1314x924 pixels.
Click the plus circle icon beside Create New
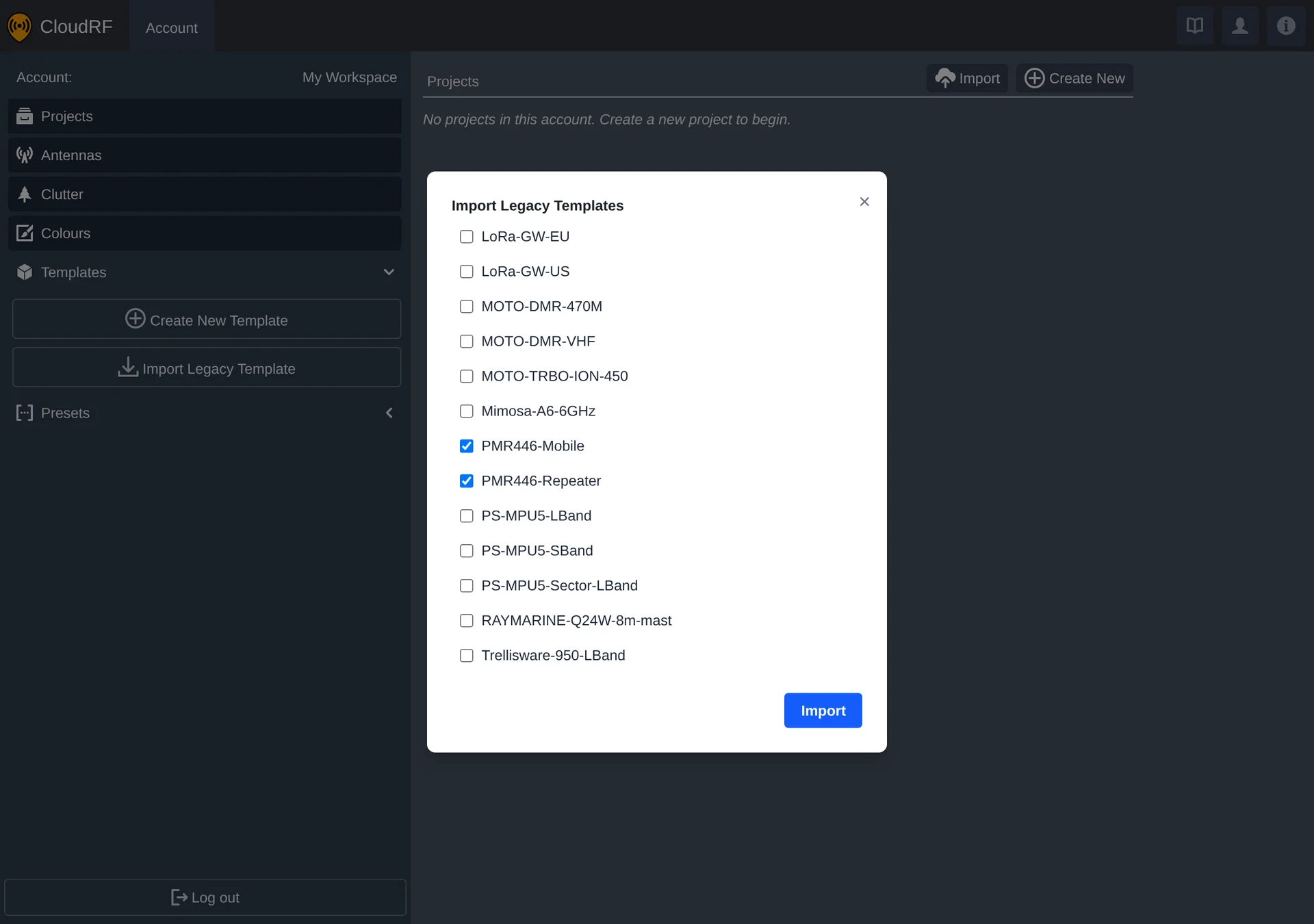pos(1034,78)
